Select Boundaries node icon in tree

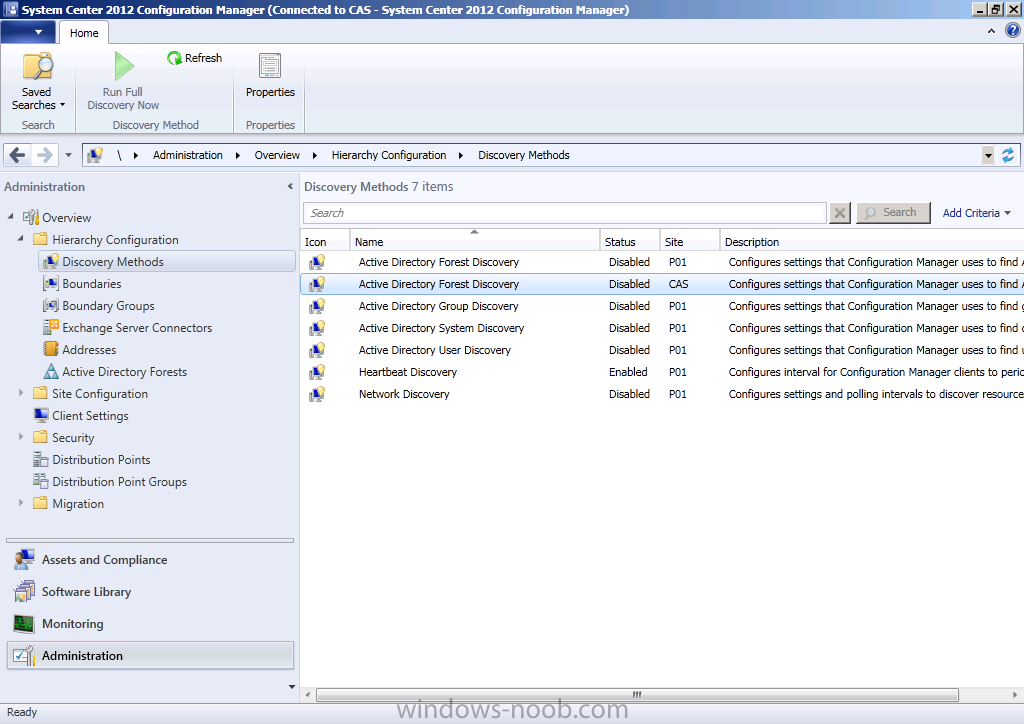(50, 283)
